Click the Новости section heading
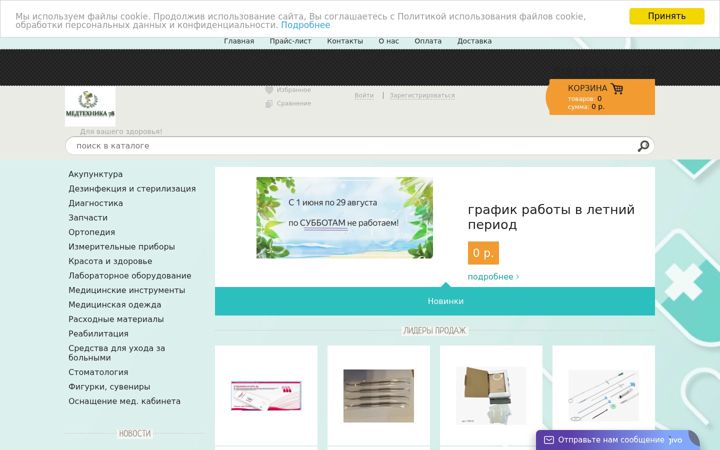The height and width of the screenshot is (450, 720). pyautogui.click(x=135, y=433)
